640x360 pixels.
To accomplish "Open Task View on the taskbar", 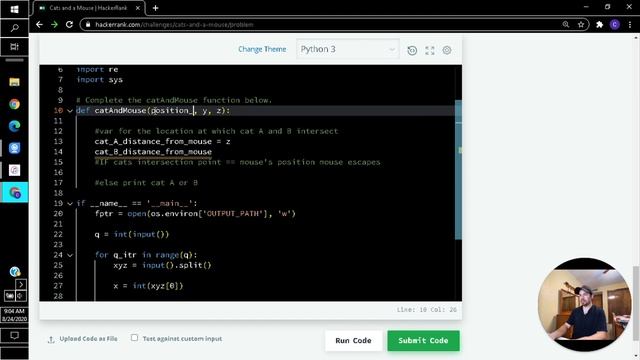I will (x=14, y=47).
